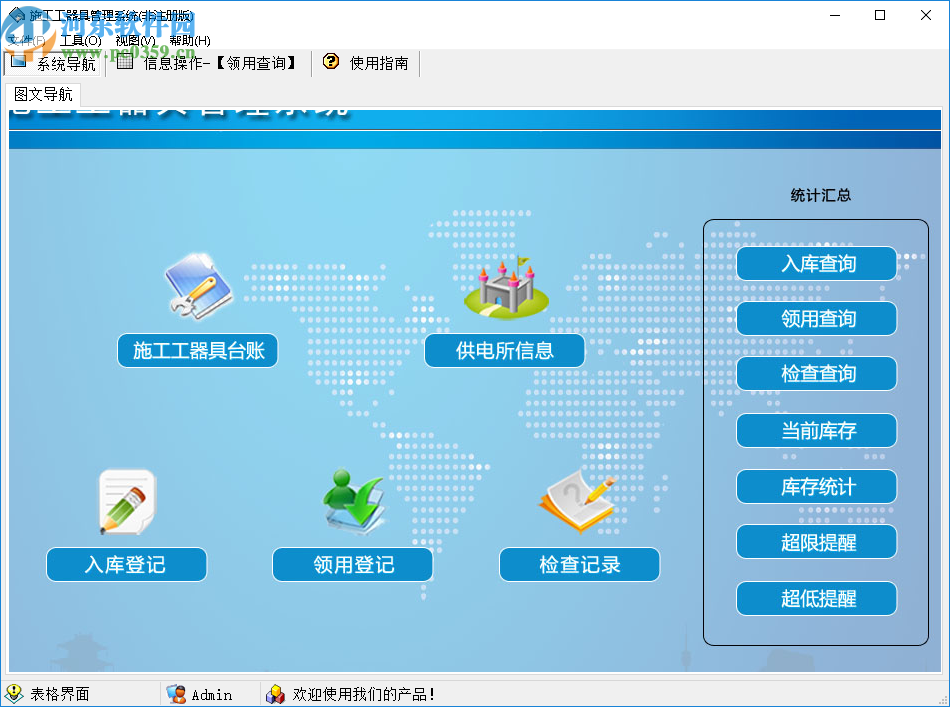Viewport: 950px width, 707px height.
Task: Open the 领用登记 button
Action: click(353, 565)
